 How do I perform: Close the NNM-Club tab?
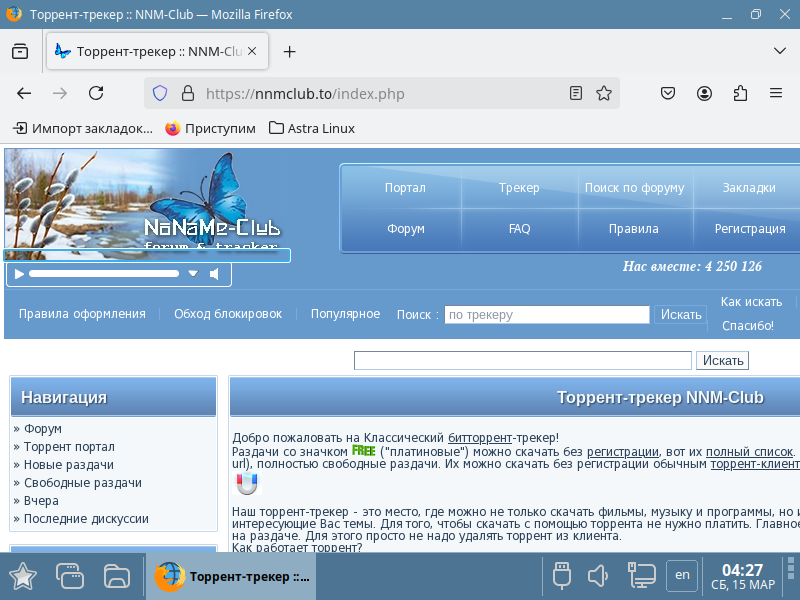(x=252, y=51)
